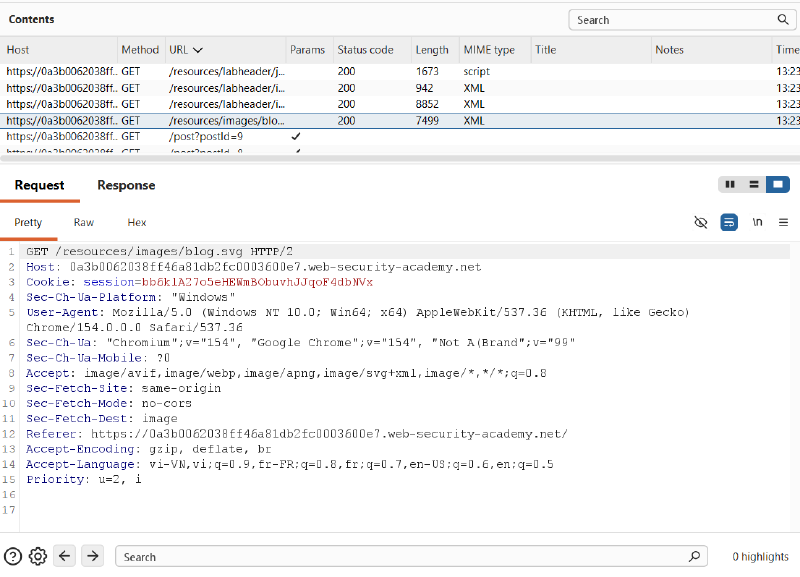800x577 pixels.
Task: Click the script MIME type cell
Action: pyautogui.click(x=477, y=71)
